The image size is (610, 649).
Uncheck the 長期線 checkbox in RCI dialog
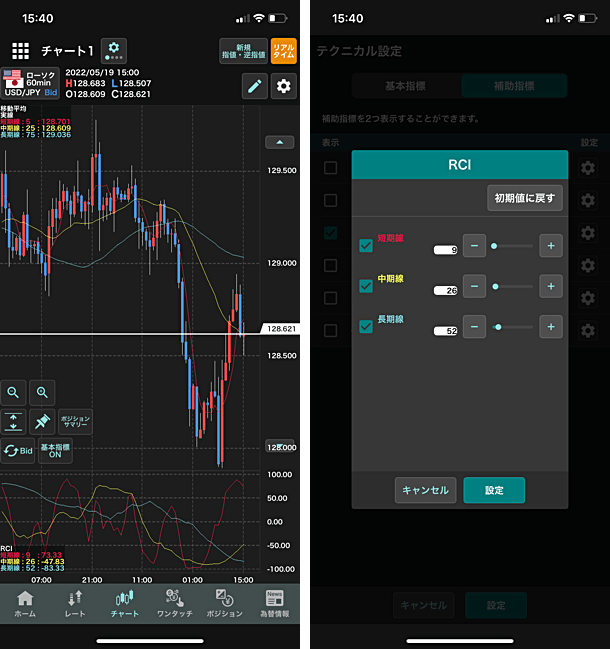[366, 327]
